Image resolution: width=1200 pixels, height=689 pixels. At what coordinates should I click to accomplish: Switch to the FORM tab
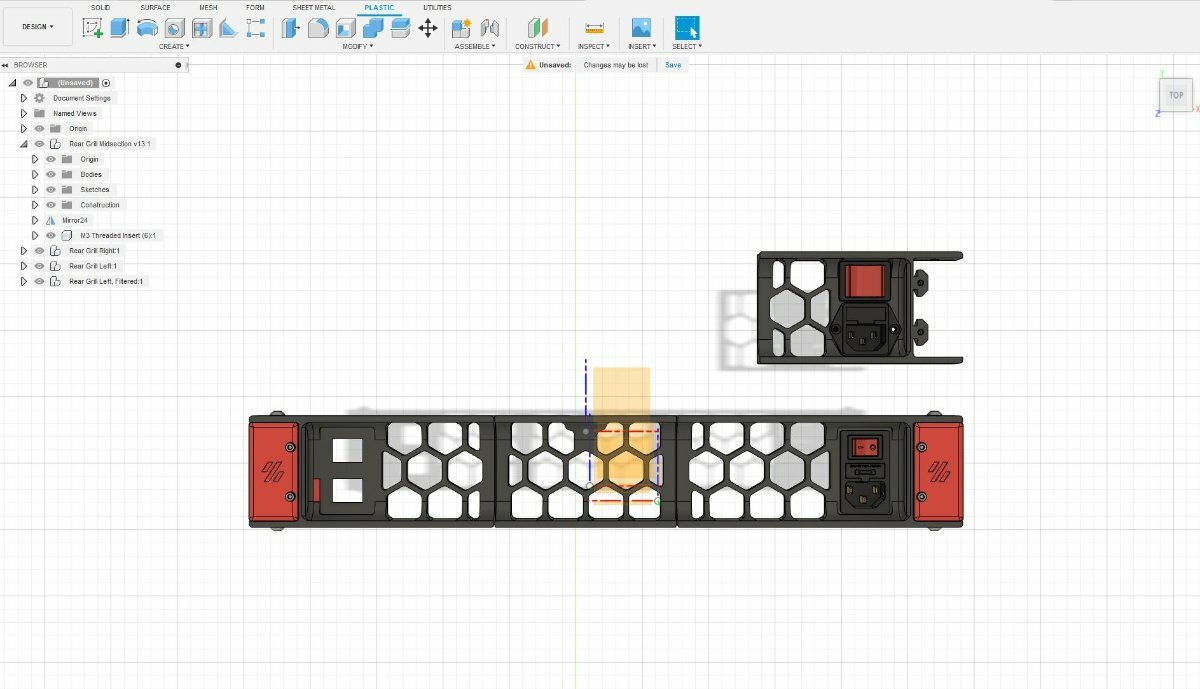point(255,7)
